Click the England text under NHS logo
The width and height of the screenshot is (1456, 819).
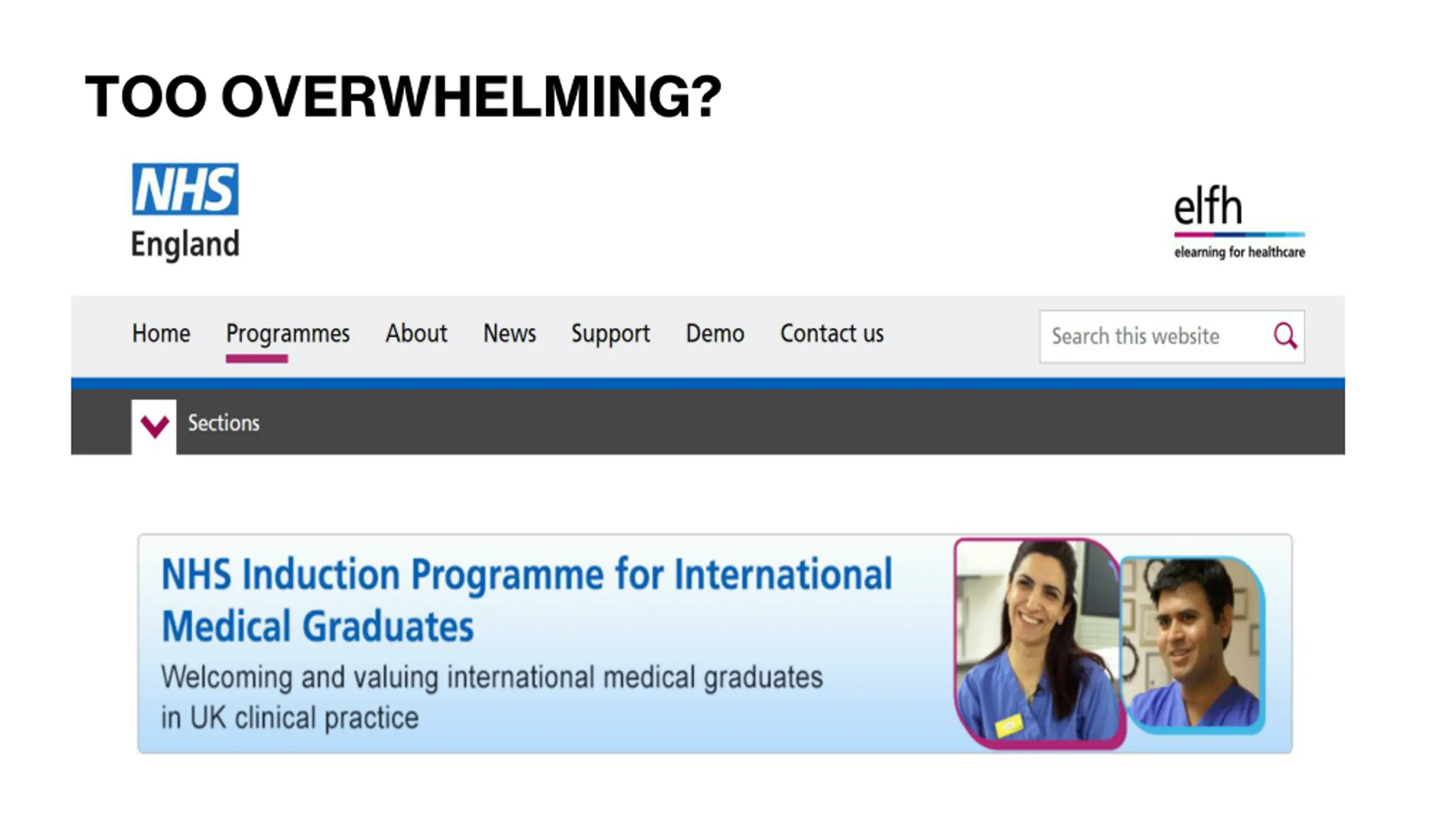pyautogui.click(x=185, y=245)
